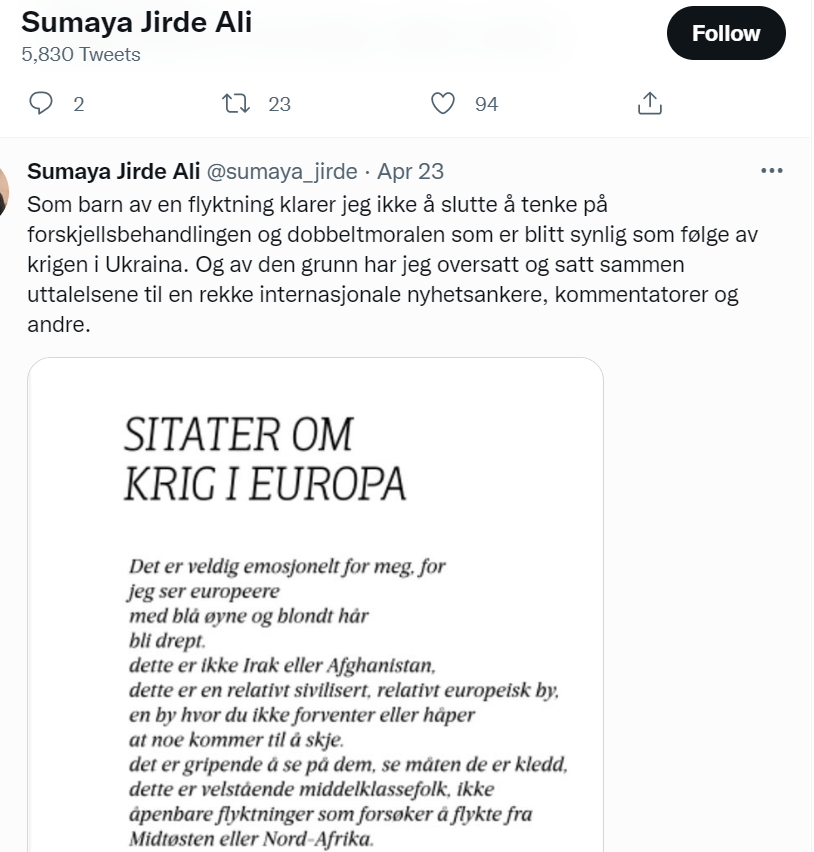The image size is (814, 852).
Task: Click the header profile name title
Action: coord(136,22)
